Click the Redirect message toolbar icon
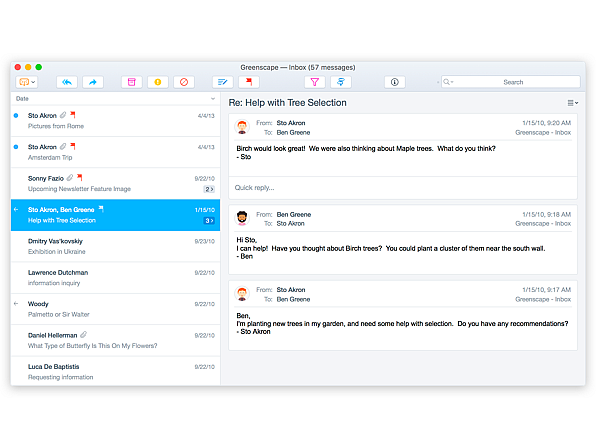 (223, 82)
